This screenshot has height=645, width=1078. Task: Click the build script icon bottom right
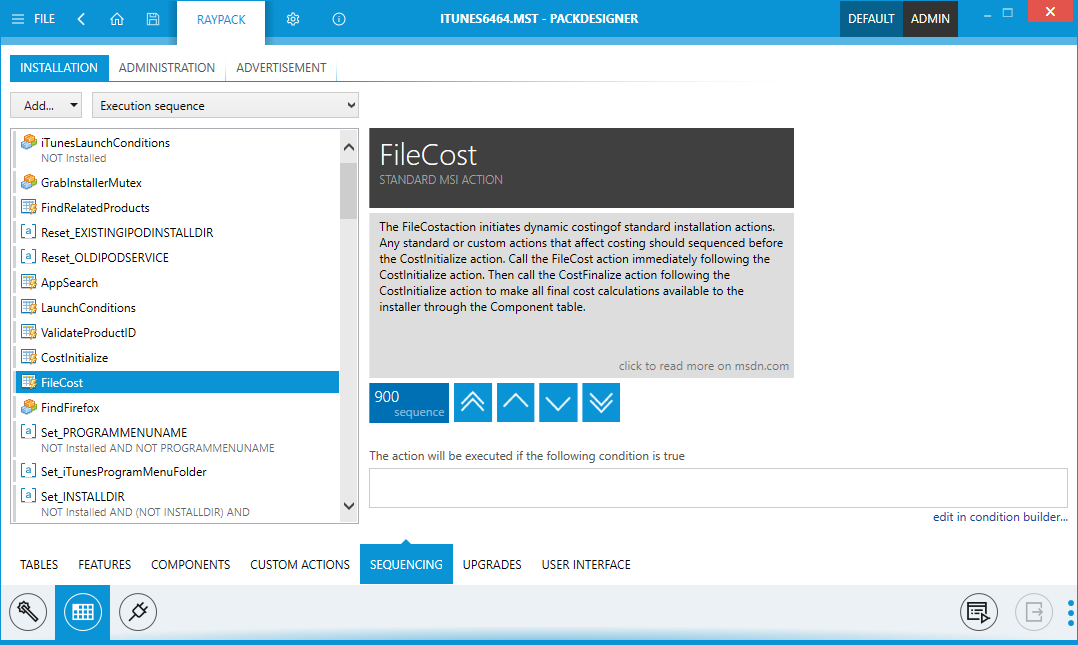[x=979, y=610]
